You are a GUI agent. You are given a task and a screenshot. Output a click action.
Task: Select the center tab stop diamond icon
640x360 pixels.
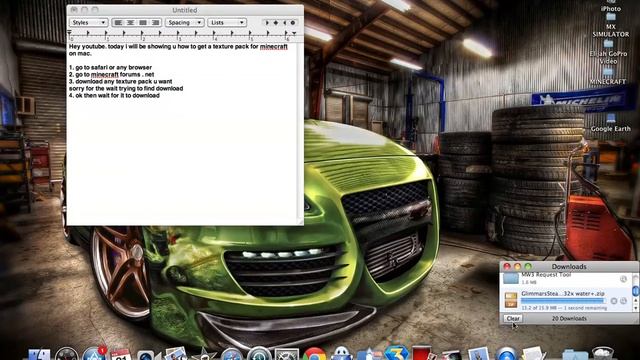(x=276, y=23)
